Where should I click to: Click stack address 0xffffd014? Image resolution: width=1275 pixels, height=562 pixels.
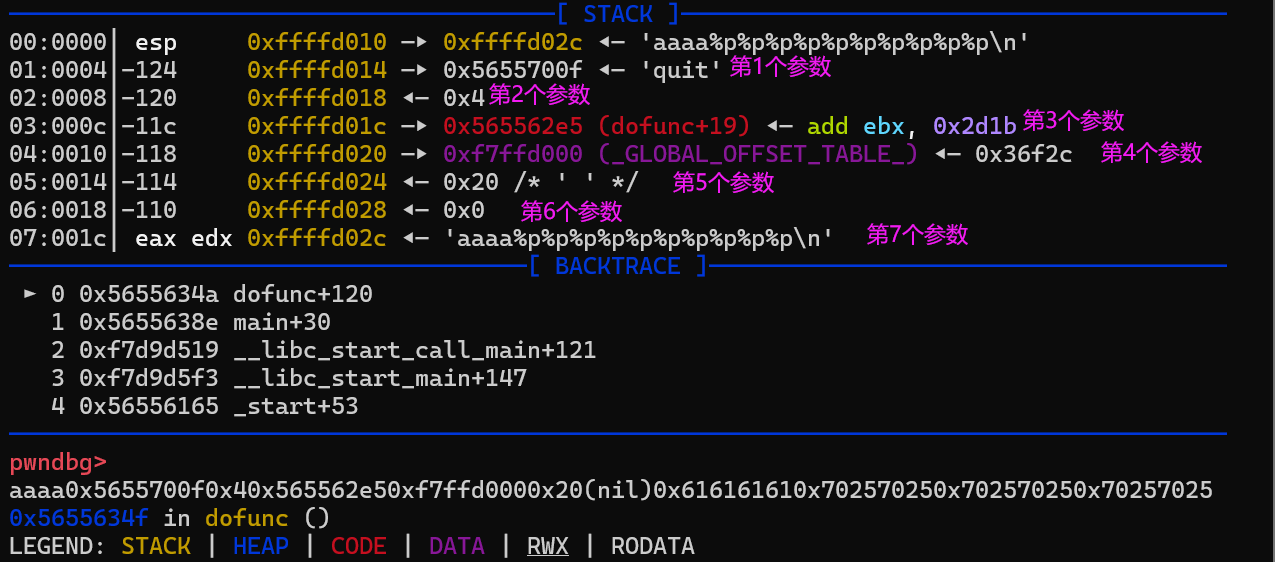pyautogui.click(x=317, y=70)
